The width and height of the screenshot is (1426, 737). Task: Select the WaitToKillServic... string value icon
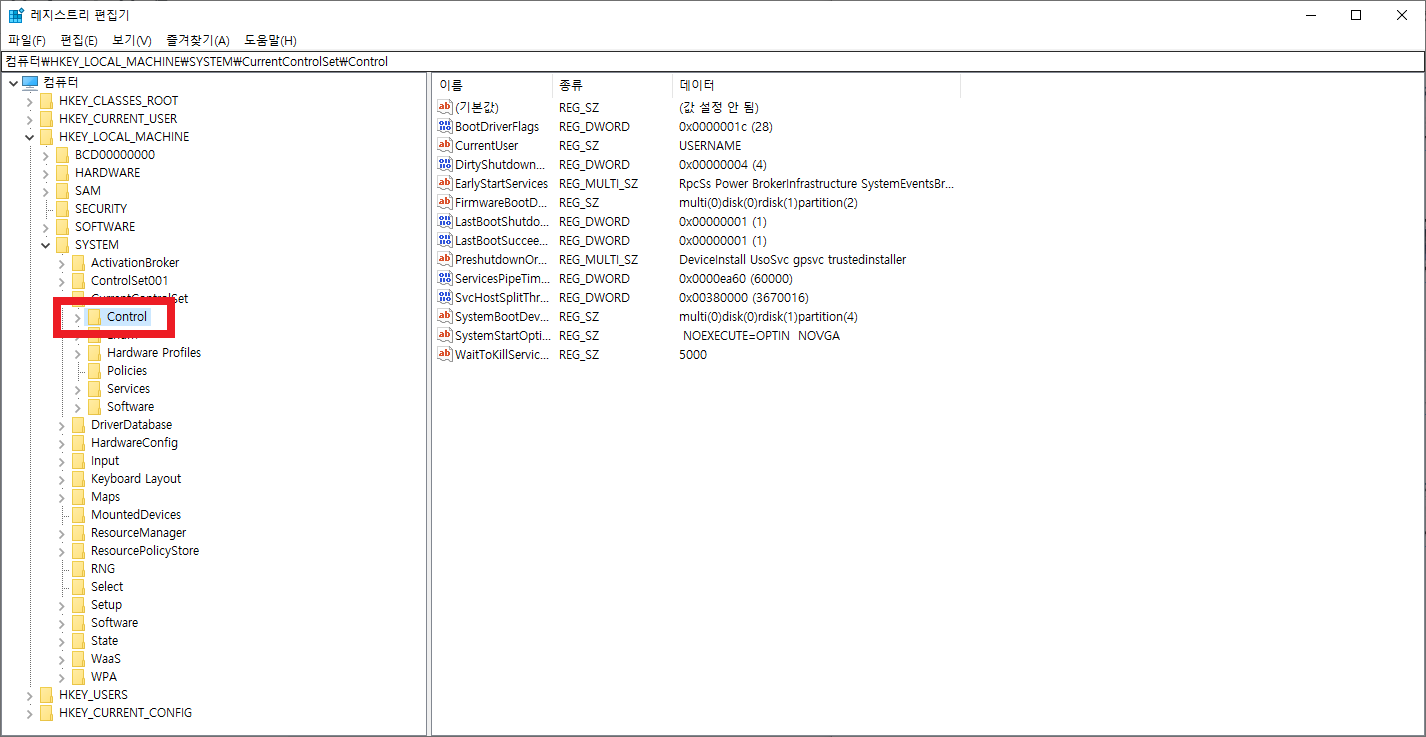point(445,355)
